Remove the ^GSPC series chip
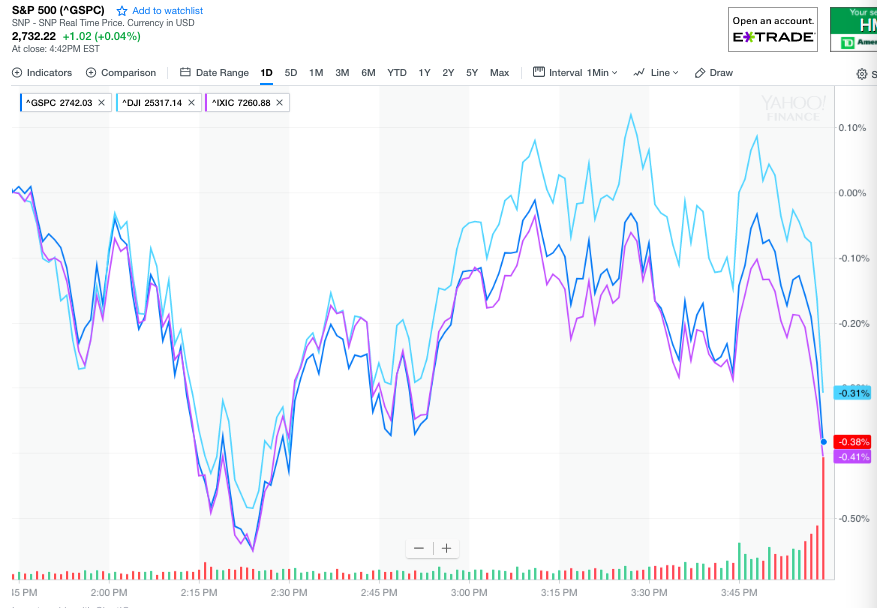Image resolution: width=877 pixels, height=608 pixels. (101, 102)
